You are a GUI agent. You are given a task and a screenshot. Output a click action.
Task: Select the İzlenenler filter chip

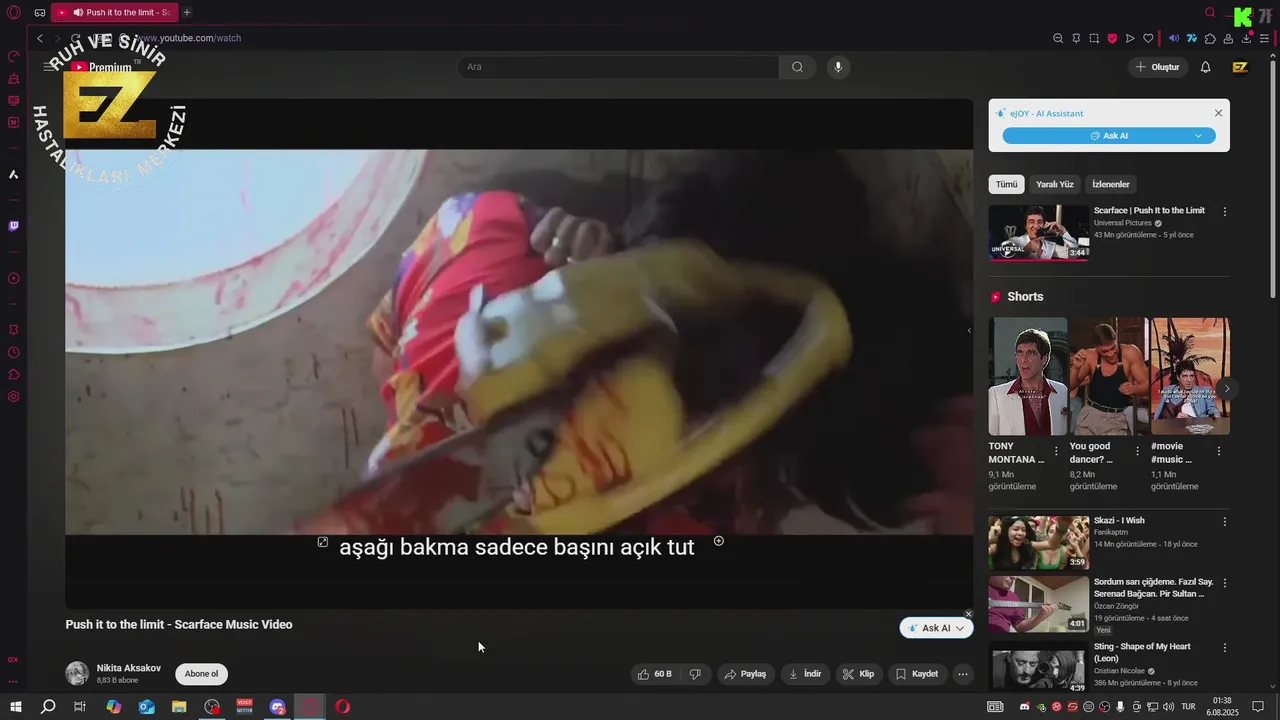tap(1111, 184)
